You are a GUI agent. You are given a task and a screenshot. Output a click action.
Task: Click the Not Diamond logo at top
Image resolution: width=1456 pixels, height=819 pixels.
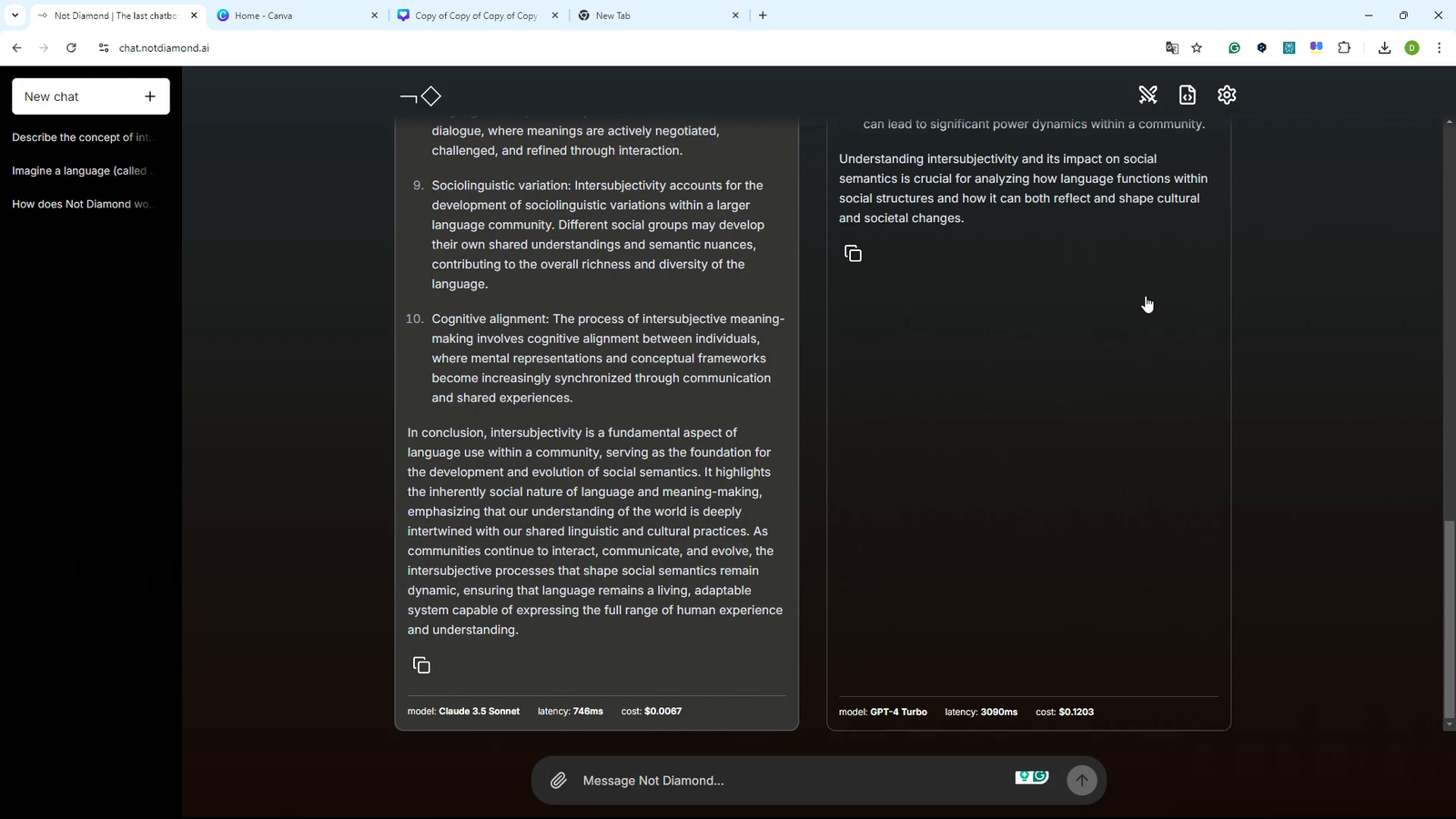[x=420, y=96]
